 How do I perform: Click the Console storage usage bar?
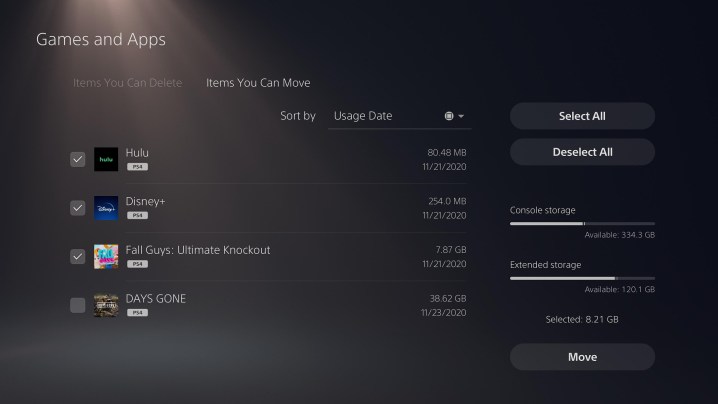pyautogui.click(x=582, y=224)
